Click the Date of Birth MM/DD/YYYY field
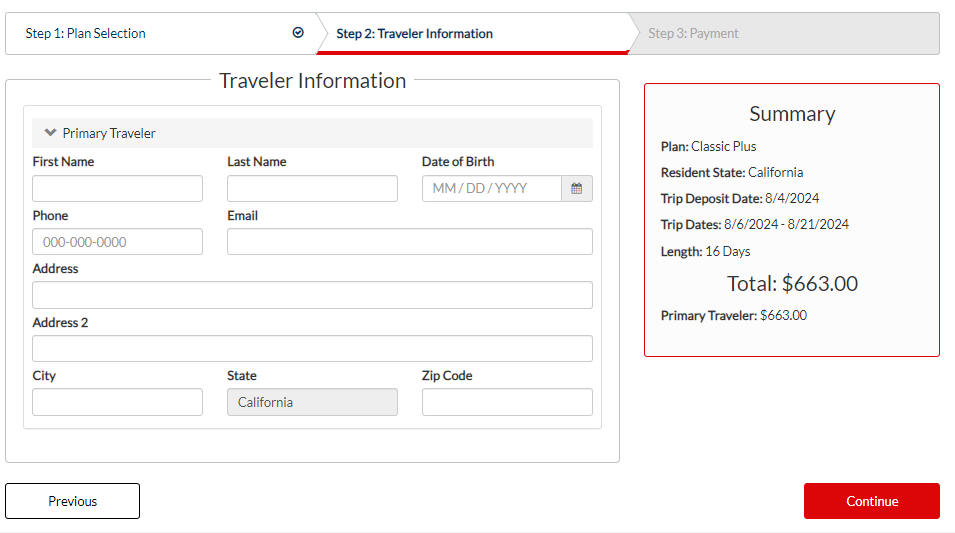The image size is (955, 533). (492, 188)
